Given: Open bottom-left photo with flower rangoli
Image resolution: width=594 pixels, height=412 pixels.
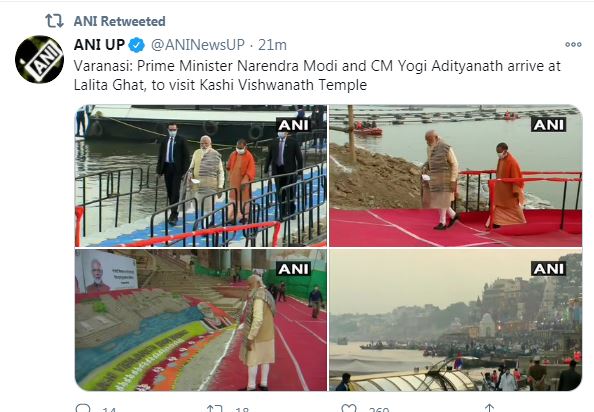Looking at the screenshot, I should coord(201,320).
